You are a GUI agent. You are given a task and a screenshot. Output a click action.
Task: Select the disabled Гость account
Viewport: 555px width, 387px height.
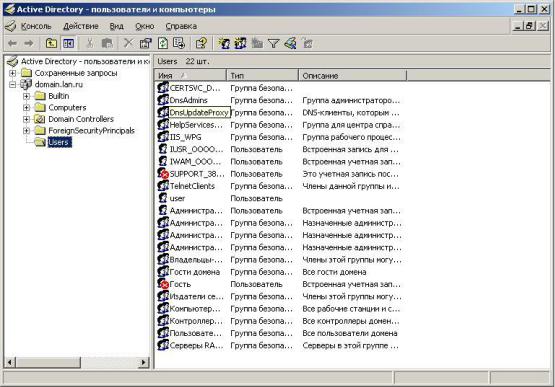point(279,284)
